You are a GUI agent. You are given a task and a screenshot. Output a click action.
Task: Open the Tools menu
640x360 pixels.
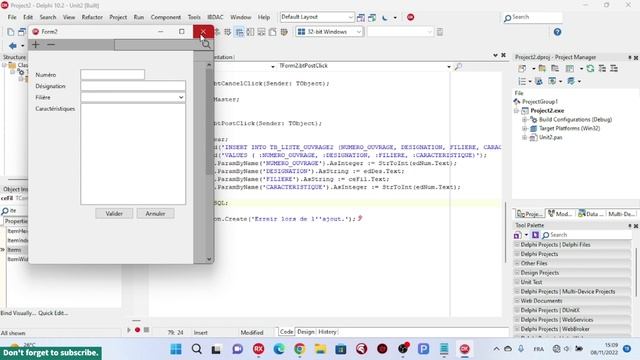click(x=194, y=17)
